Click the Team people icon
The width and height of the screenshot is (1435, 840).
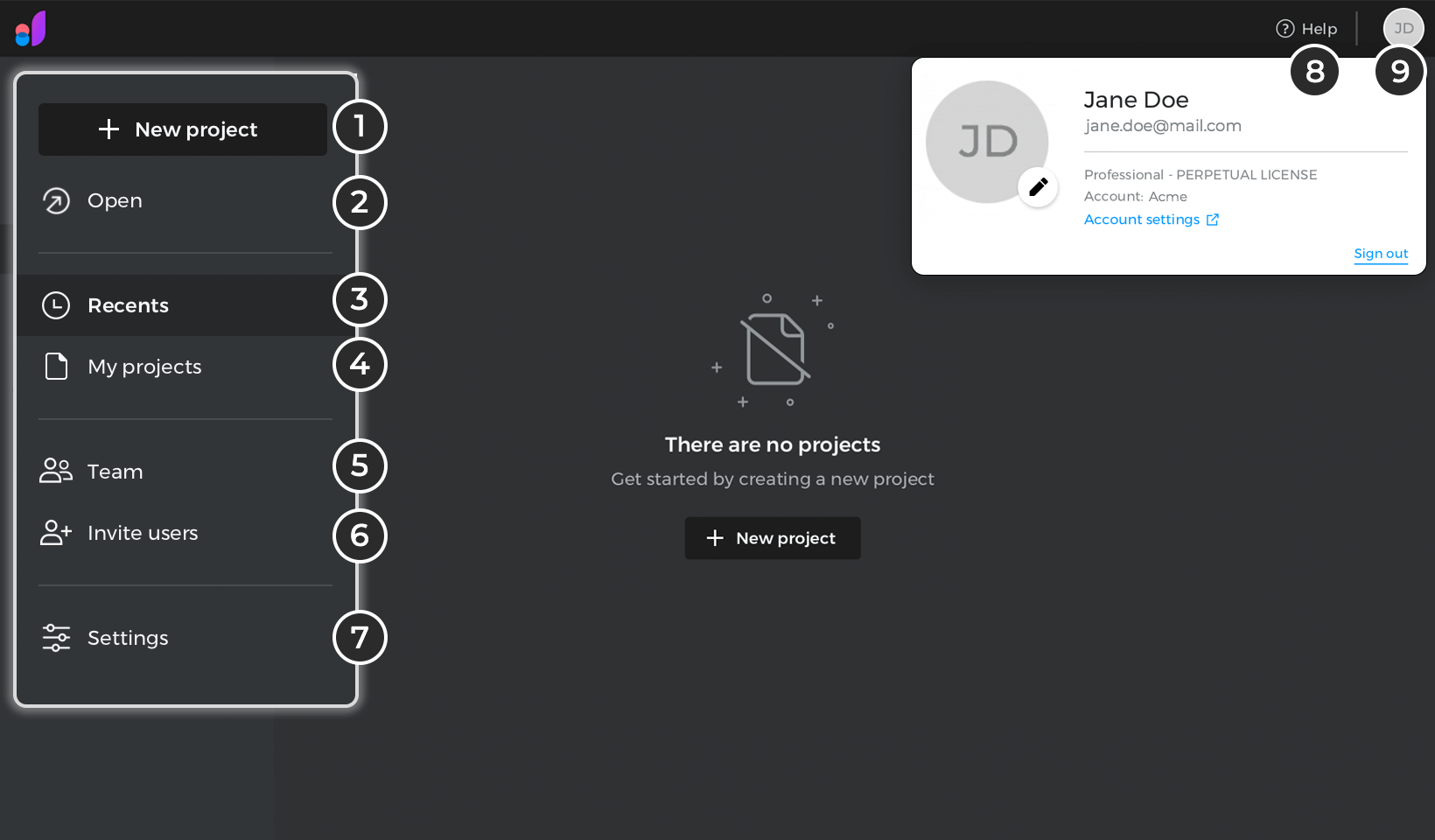(56, 471)
